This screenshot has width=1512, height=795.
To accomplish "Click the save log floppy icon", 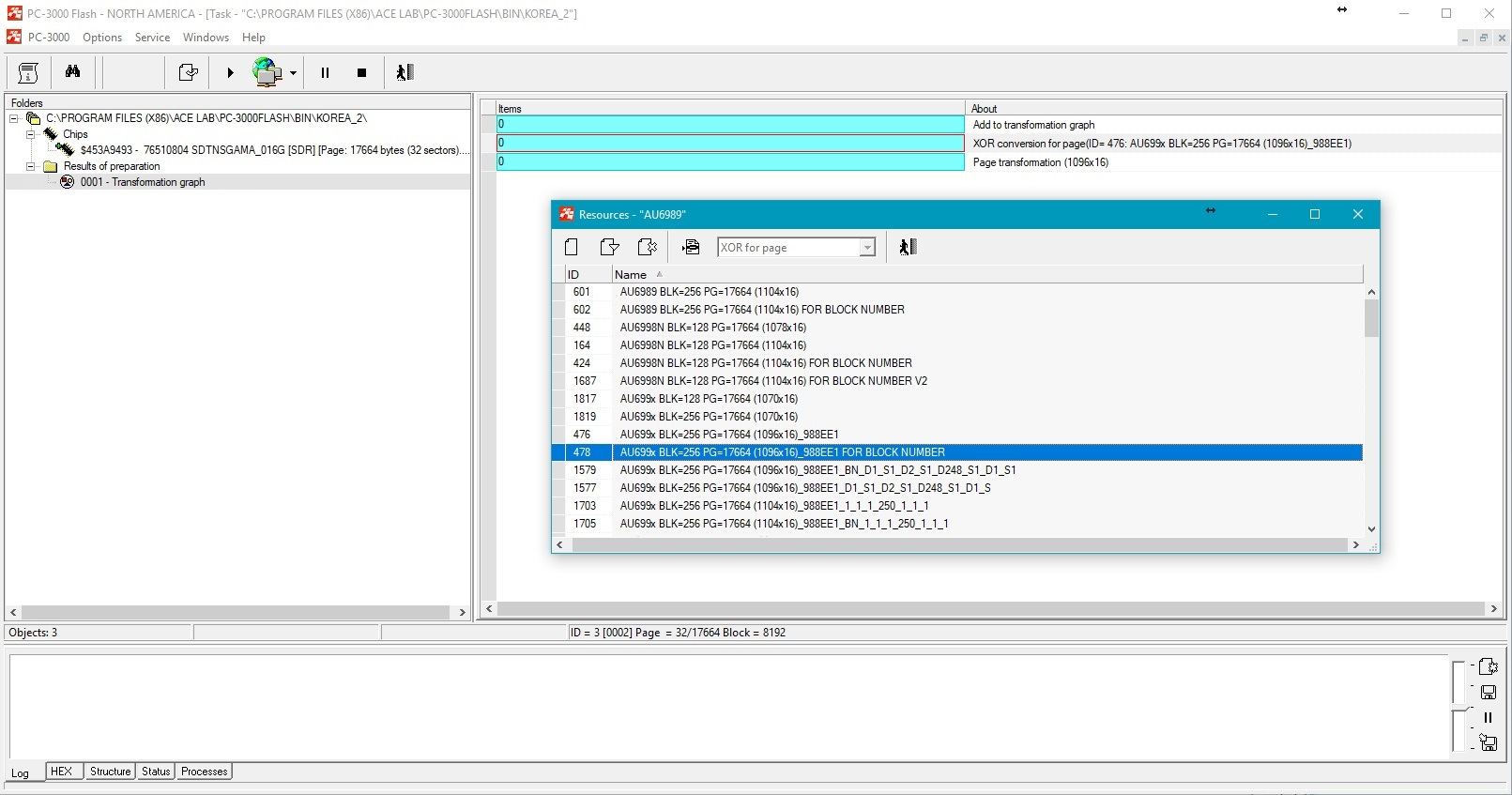I will coord(1488,693).
